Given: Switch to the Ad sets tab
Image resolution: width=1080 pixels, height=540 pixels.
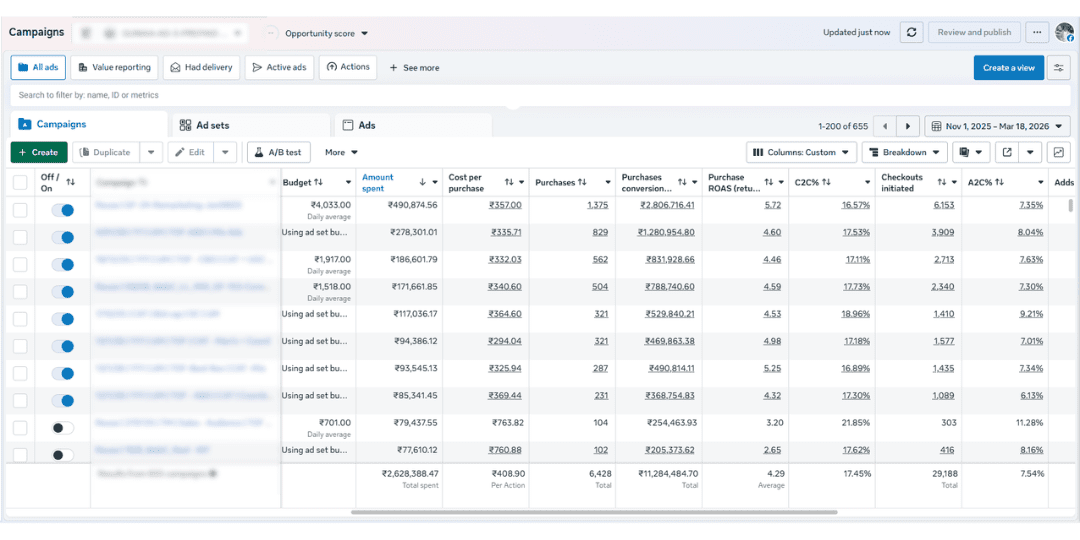Looking at the screenshot, I should 205,125.
